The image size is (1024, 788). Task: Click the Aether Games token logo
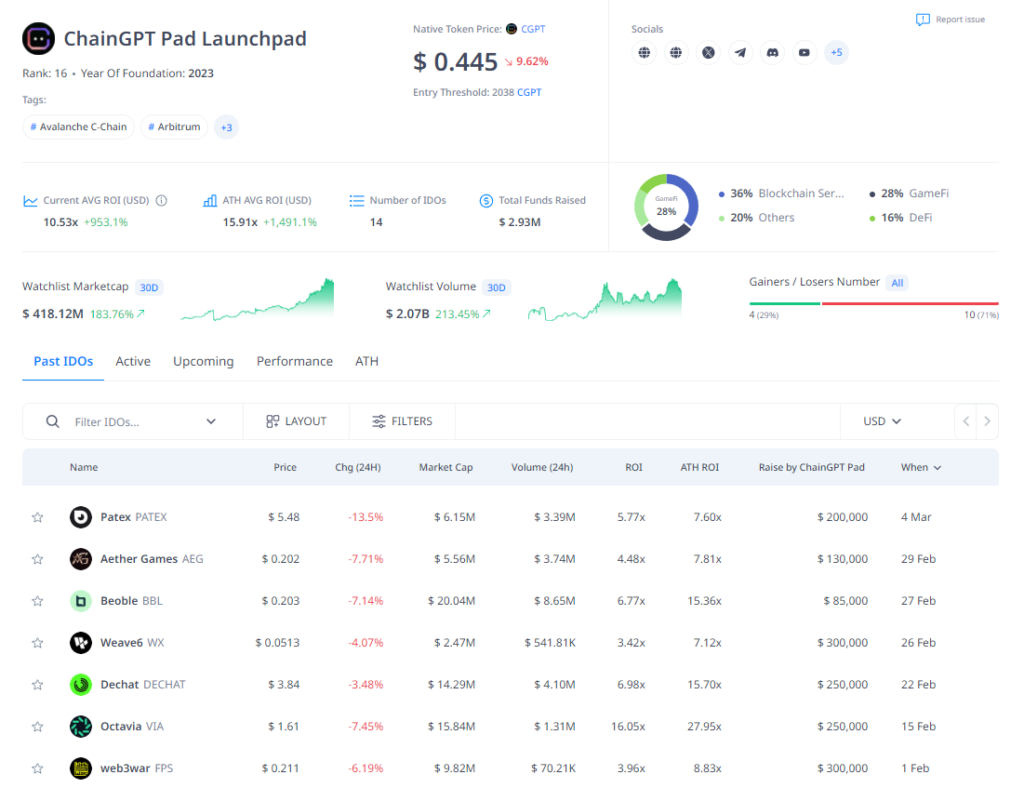click(81, 559)
